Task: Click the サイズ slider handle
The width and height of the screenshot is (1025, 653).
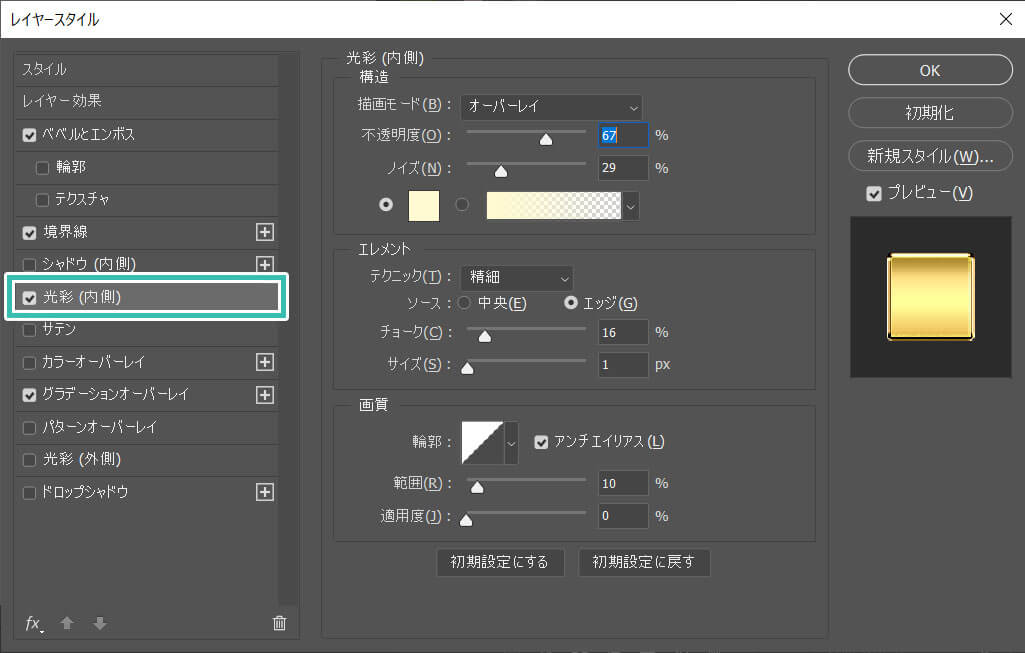Action: click(467, 368)
